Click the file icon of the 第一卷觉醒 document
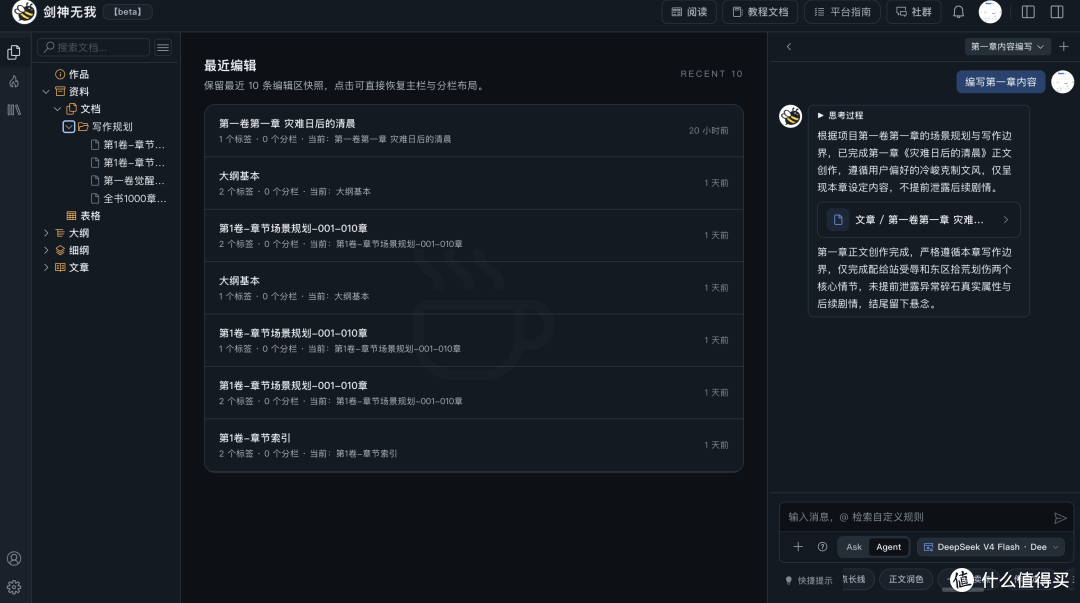The height and width of the screenshot is (603, 1080). pyautogui.click(x=95, y=181)
